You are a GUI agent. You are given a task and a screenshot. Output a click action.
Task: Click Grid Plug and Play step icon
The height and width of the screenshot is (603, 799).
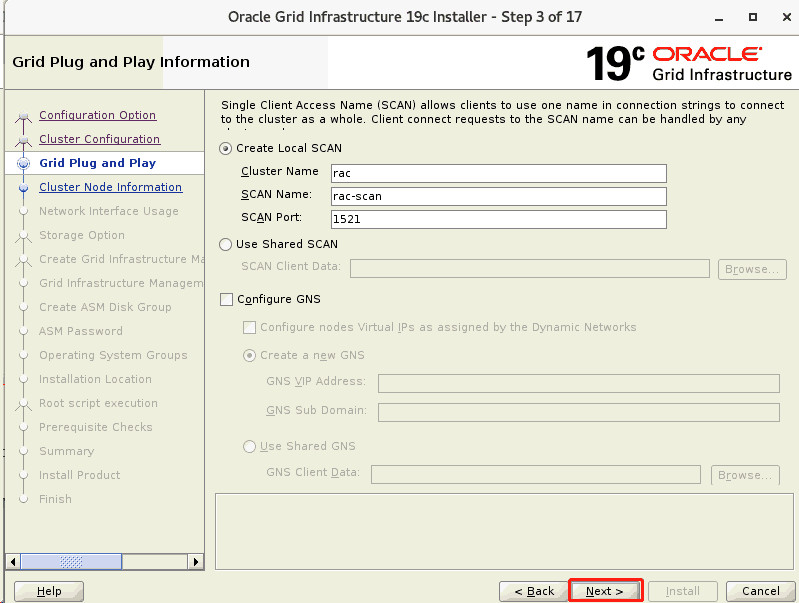pos(23,163)
